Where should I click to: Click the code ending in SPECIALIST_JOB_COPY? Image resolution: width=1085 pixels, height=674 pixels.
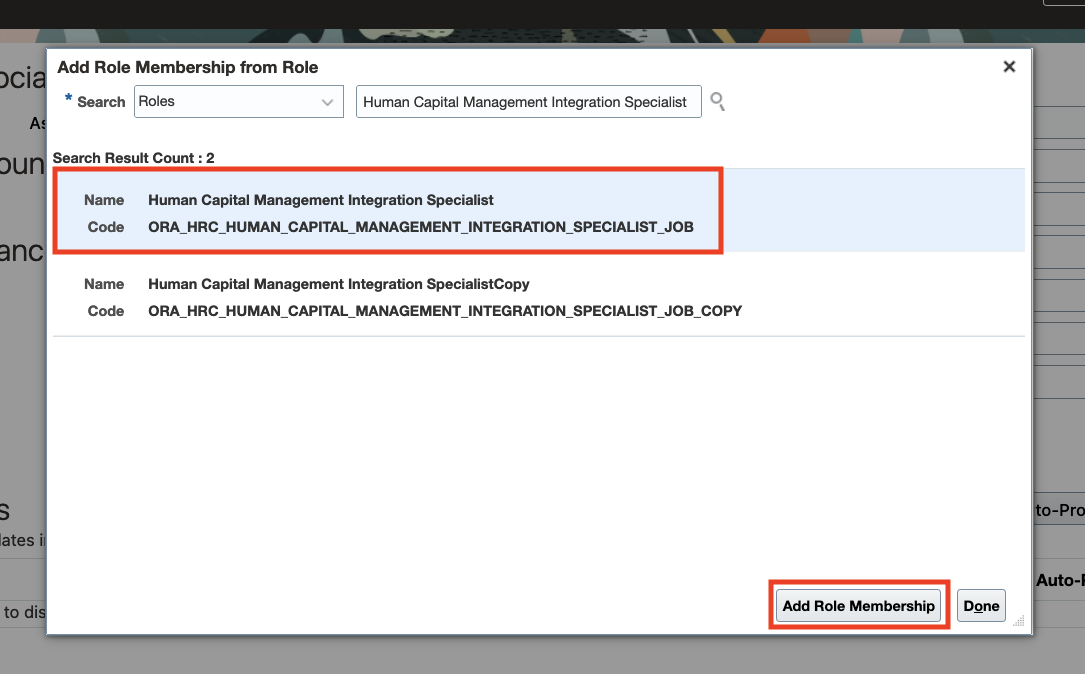(x=445, y=311)
